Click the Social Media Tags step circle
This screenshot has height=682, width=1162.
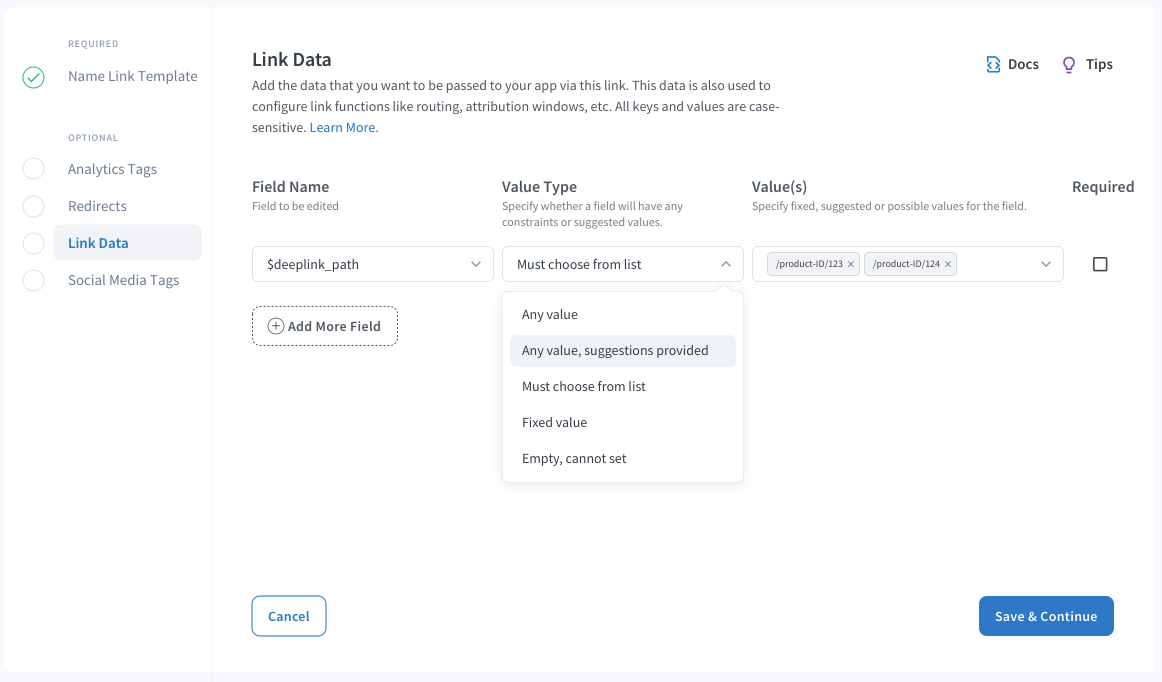pyautogui.click(x=33, y=281)
